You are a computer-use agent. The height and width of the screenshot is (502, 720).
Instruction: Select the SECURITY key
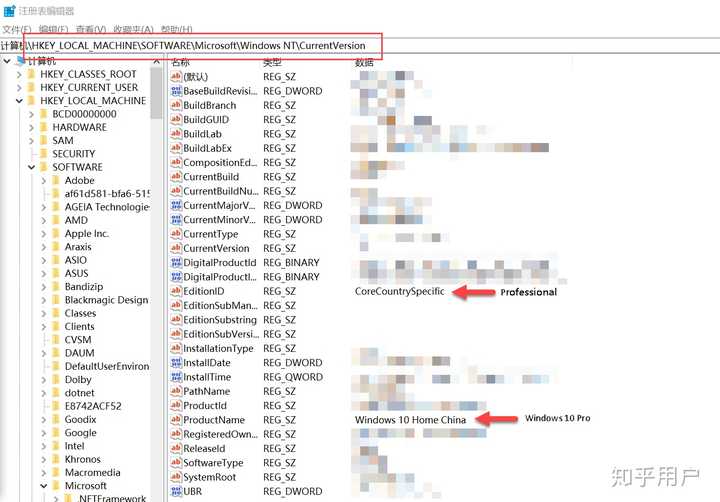[x=73, y=154]
